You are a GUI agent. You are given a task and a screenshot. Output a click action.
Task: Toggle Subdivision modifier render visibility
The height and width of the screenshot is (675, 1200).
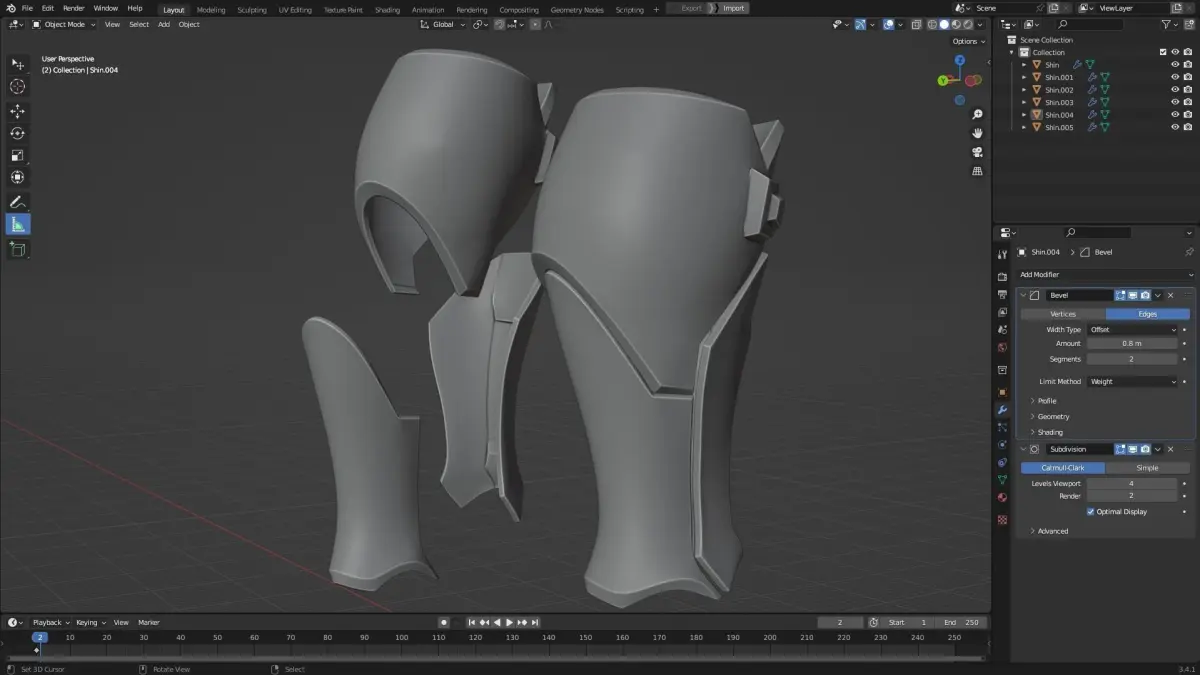(x=1145, y=449)
